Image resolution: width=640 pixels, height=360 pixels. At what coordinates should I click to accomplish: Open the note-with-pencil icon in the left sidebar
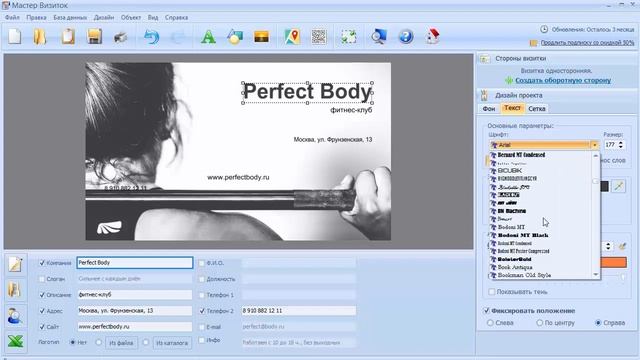click(15, 264)
